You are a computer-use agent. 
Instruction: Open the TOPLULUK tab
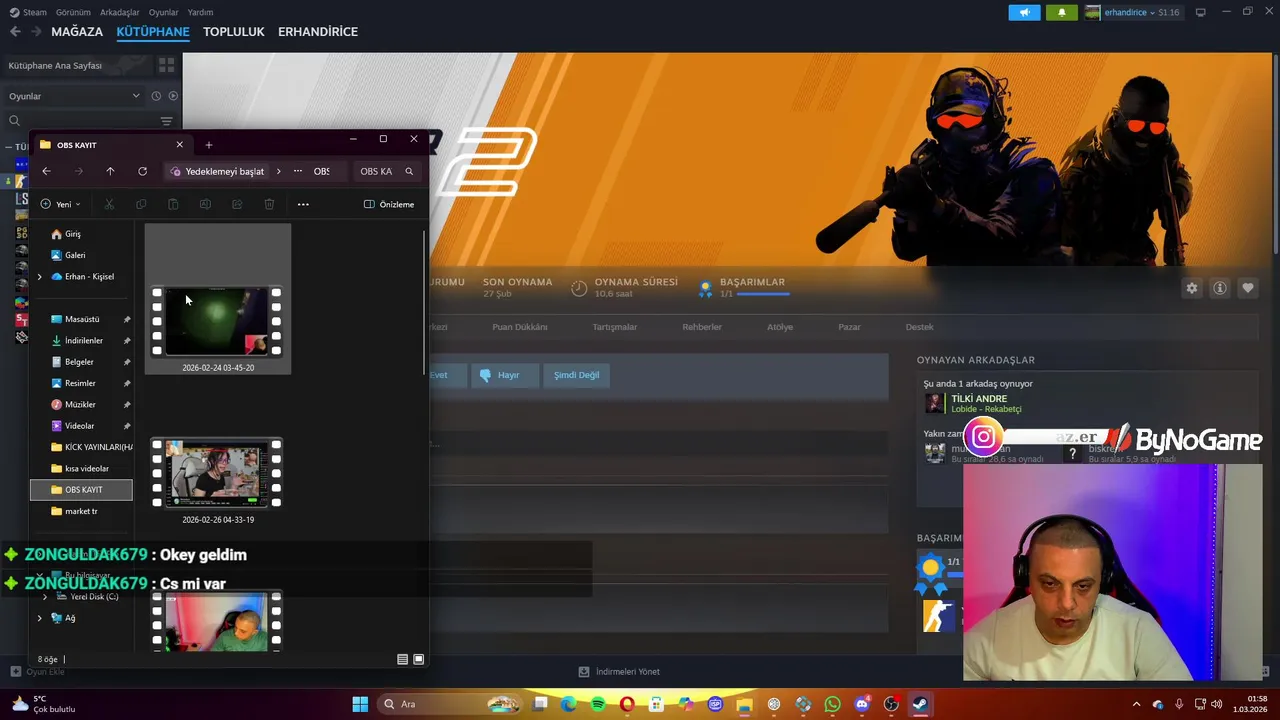click(x=233, y=31)
